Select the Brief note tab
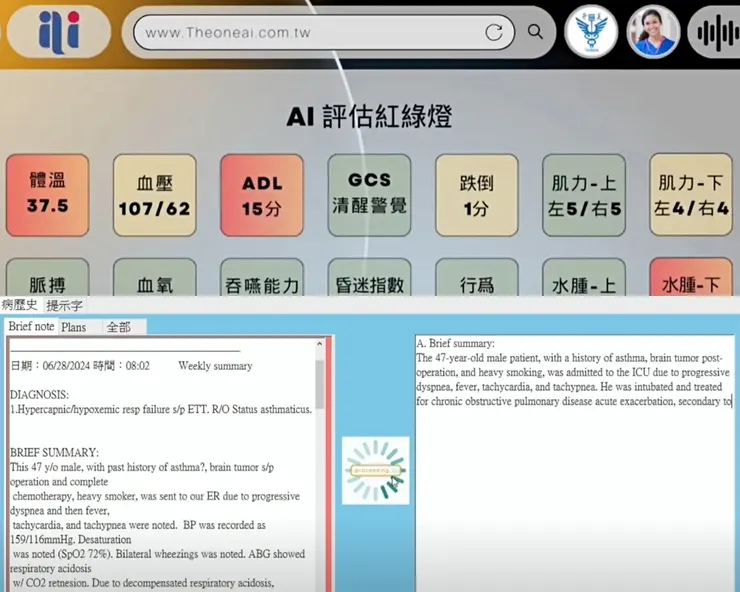 pyautogui.click(x=32, y=326)
